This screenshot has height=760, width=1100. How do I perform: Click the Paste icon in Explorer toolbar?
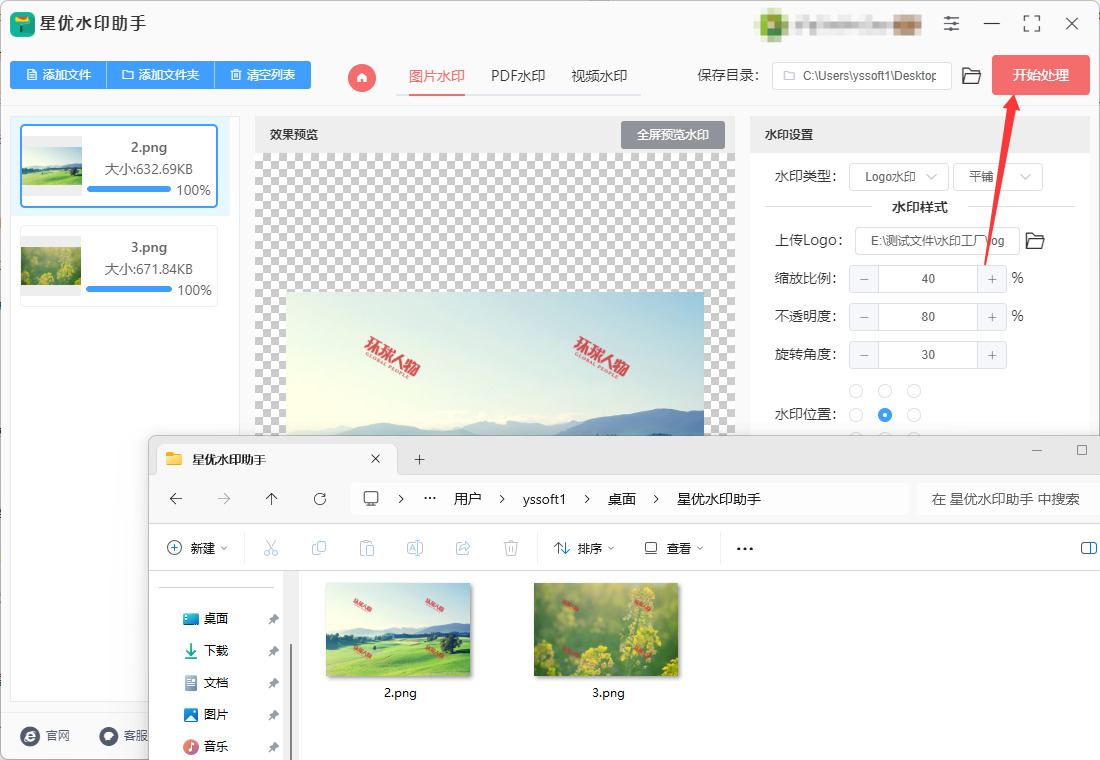[367, 548]
